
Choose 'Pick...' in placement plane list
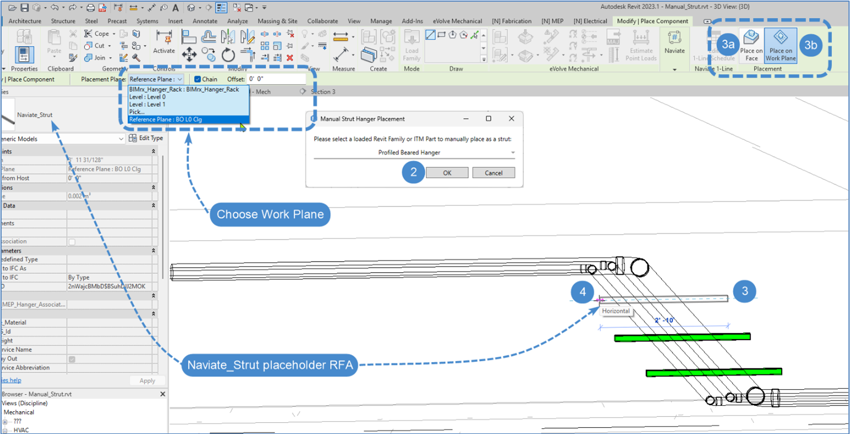[x=189, y=112]
